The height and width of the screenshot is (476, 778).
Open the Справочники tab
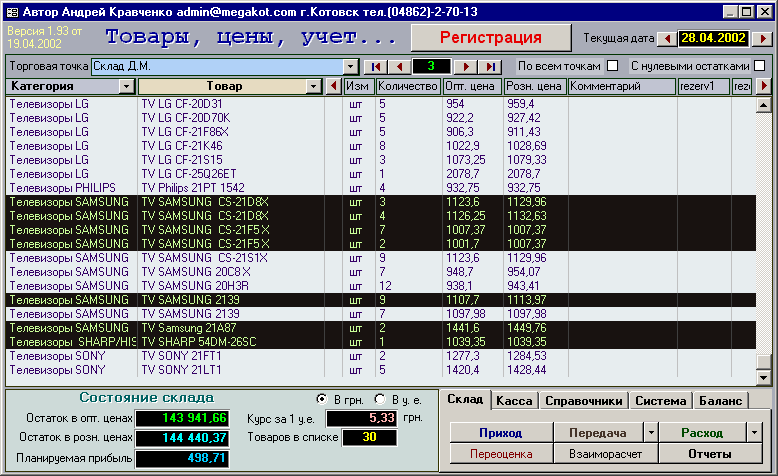[584, 401]
